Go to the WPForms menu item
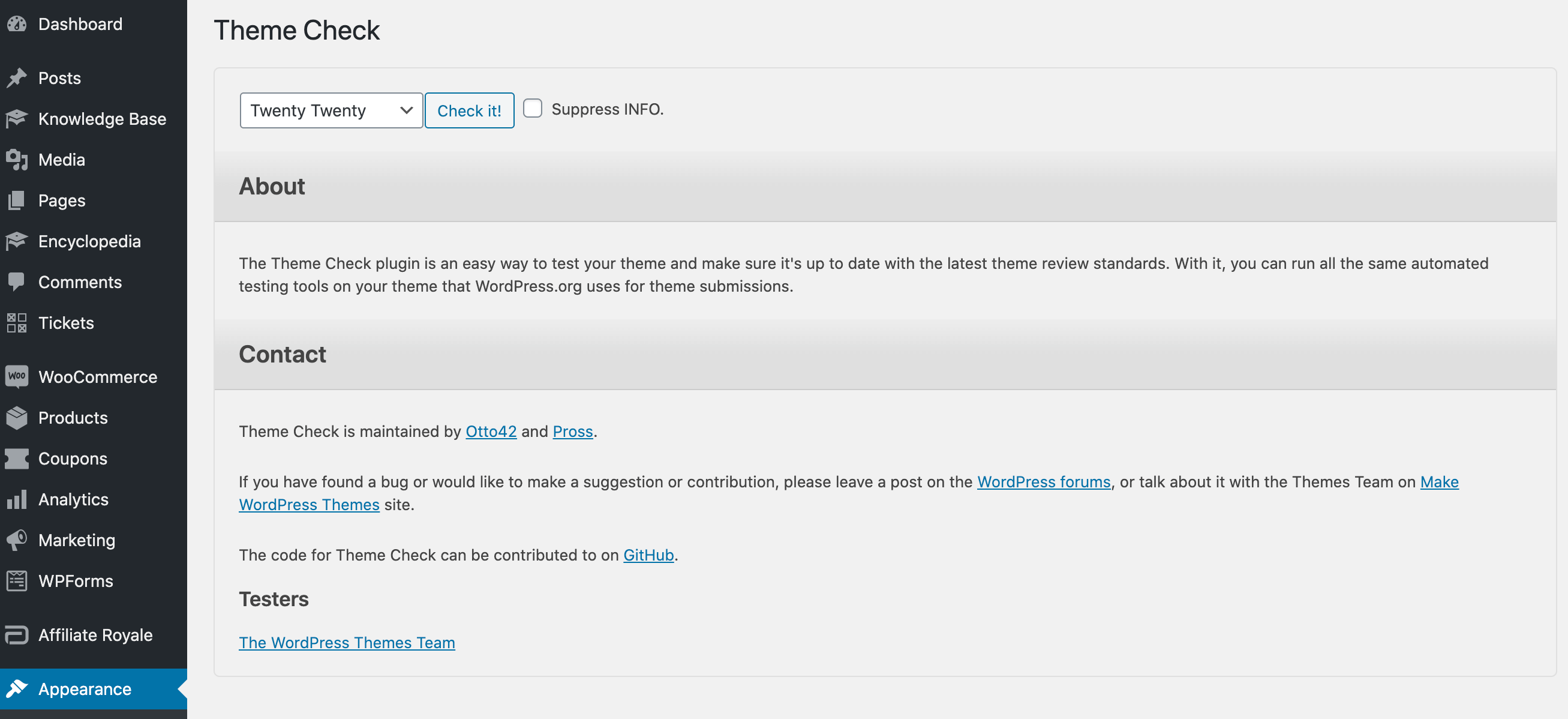This screenshot has height=719, width=1568. tap(76, 581)
